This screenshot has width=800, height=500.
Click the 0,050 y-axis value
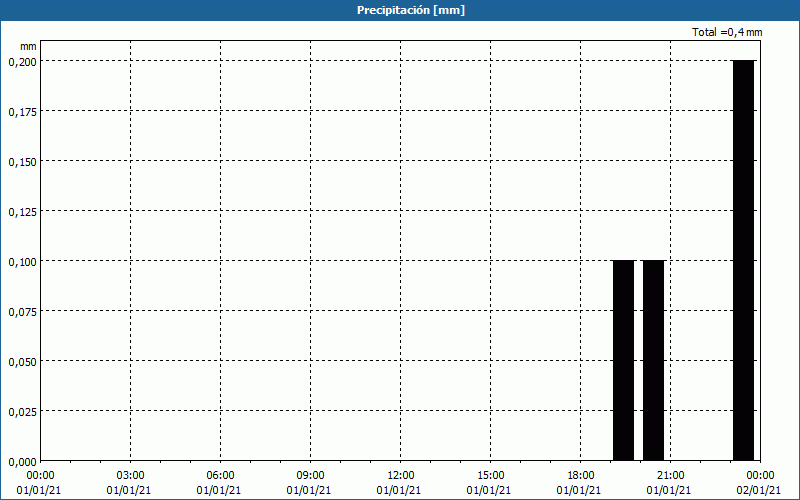click(22, 362)
